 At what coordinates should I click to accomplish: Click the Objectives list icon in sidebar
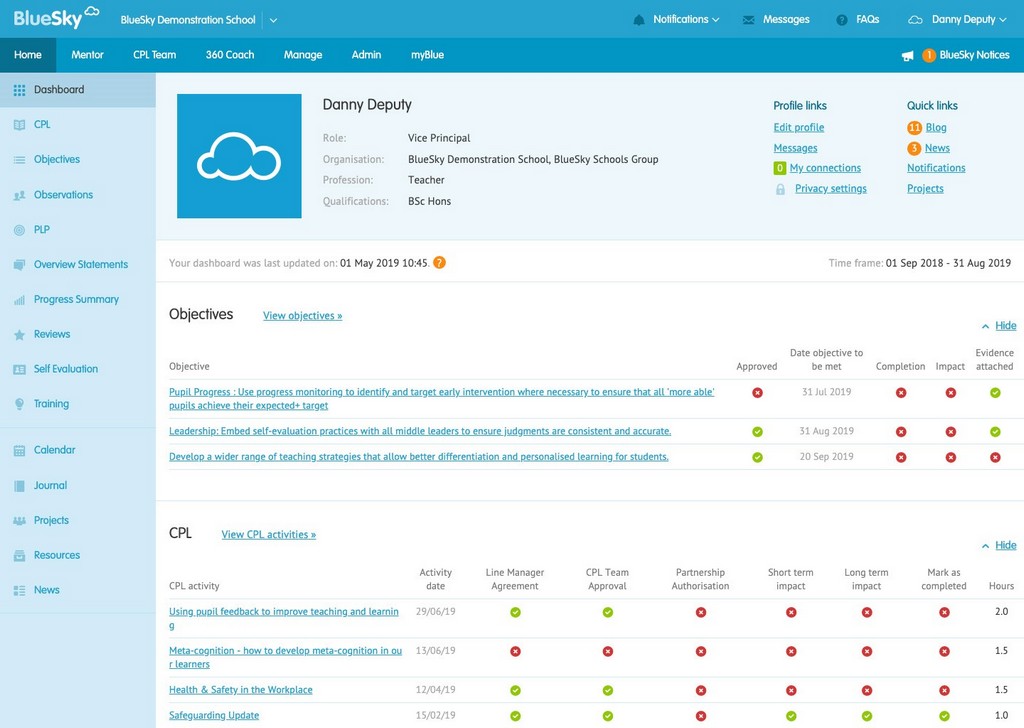pyautogui.click(x=20, y=160)
